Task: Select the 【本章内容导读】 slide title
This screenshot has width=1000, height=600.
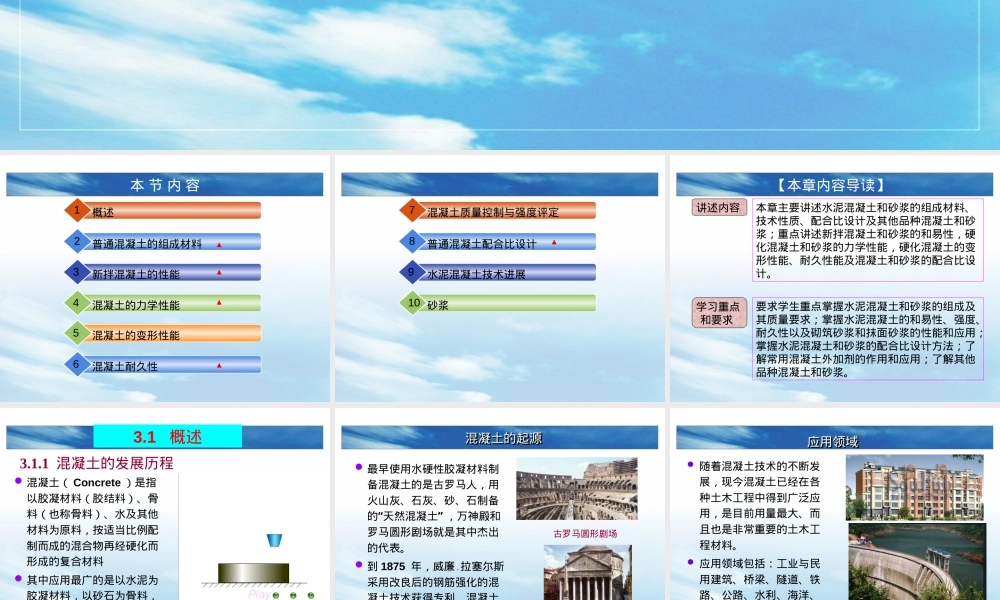Action: pyautogui.click(x=831, y=185)
